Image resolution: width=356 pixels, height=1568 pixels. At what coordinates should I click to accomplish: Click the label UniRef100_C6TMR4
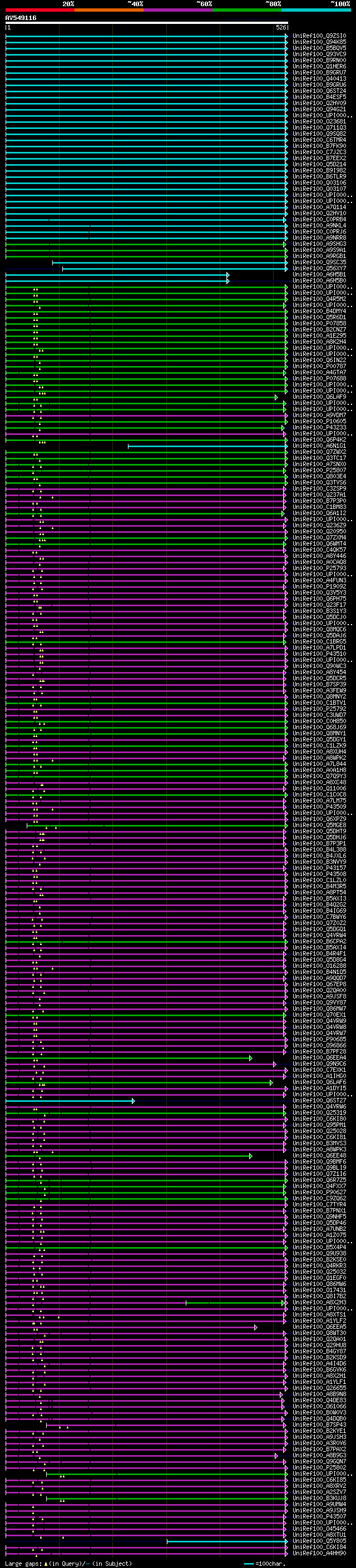click(319, 140)
